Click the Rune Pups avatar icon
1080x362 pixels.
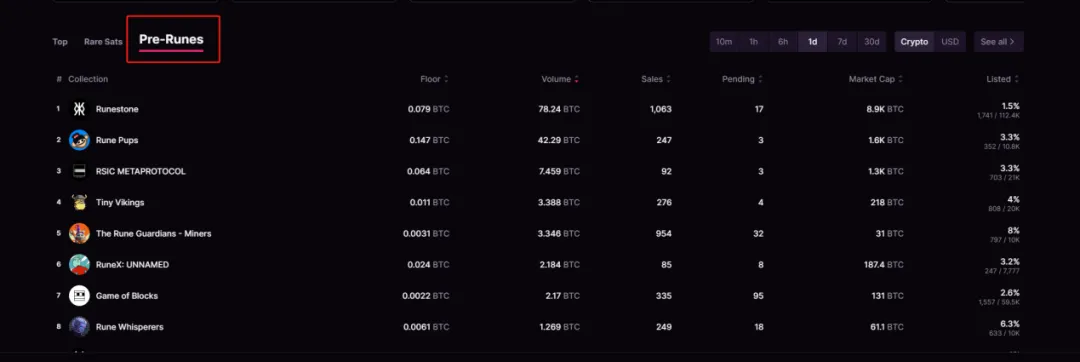coord(79,140)
